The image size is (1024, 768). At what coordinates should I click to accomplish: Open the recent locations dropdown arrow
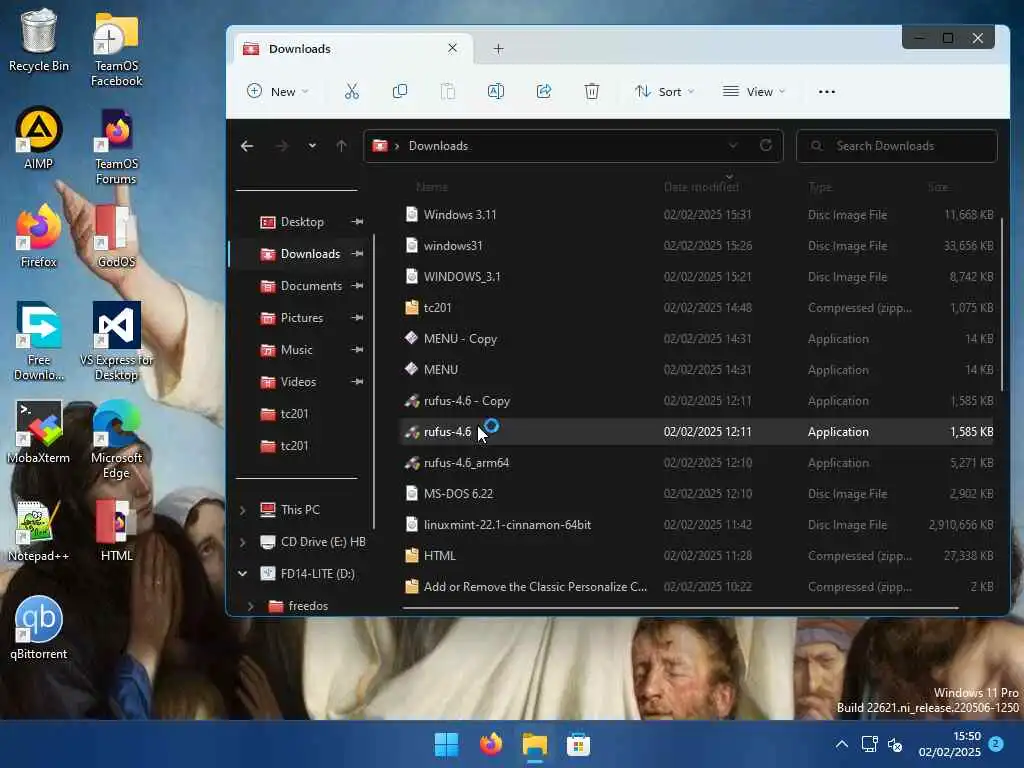(312, 146)
